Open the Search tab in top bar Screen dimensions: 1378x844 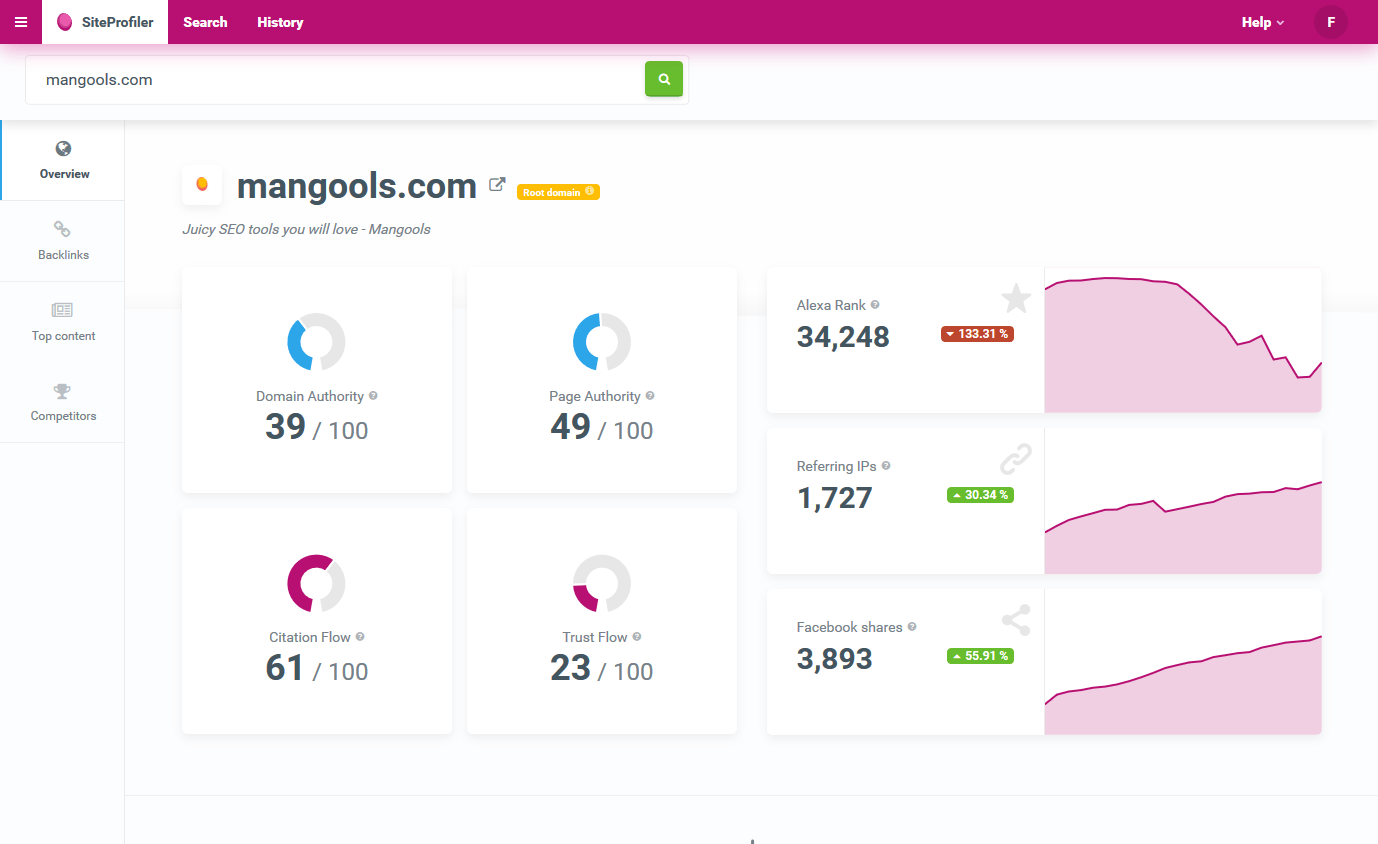pos(205,22)
